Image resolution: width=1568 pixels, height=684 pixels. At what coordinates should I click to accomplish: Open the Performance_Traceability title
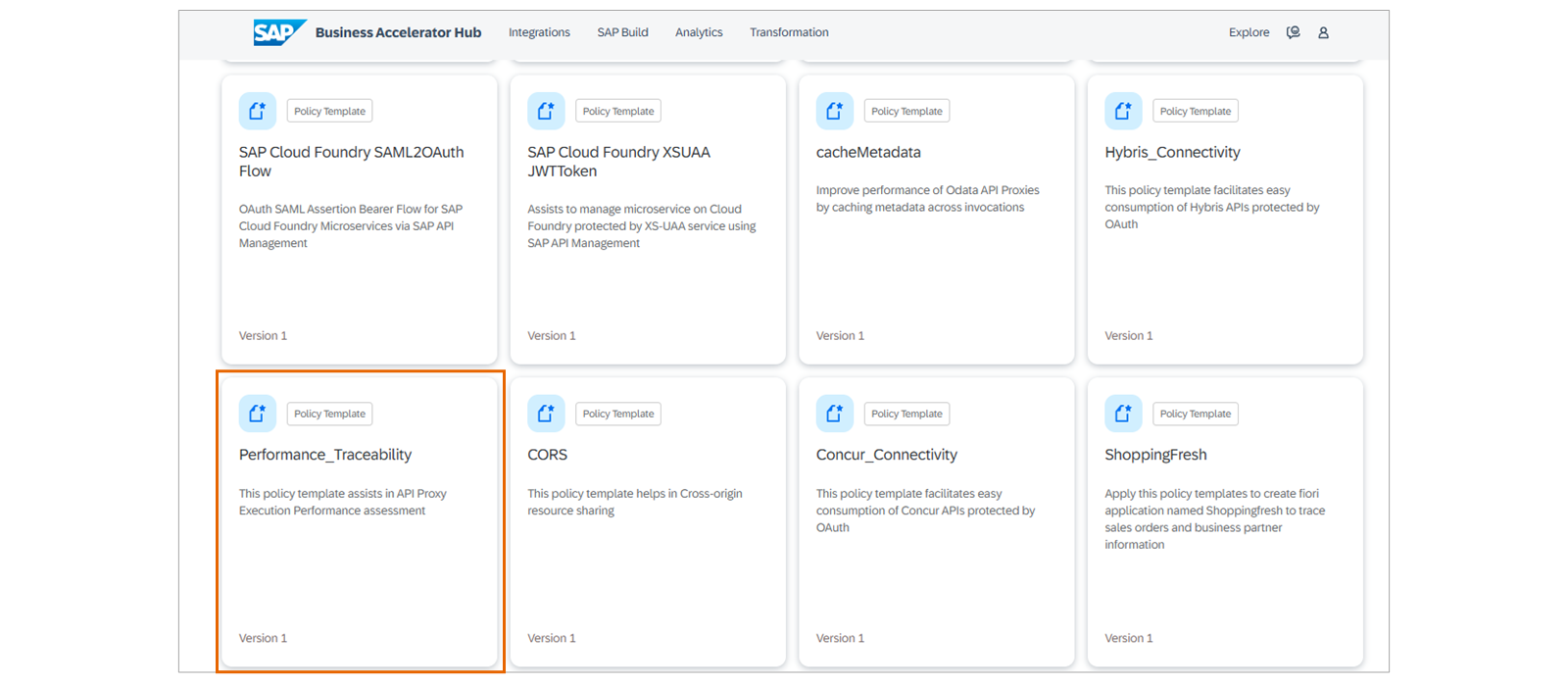pyautogui.click(x=325, y=455)
